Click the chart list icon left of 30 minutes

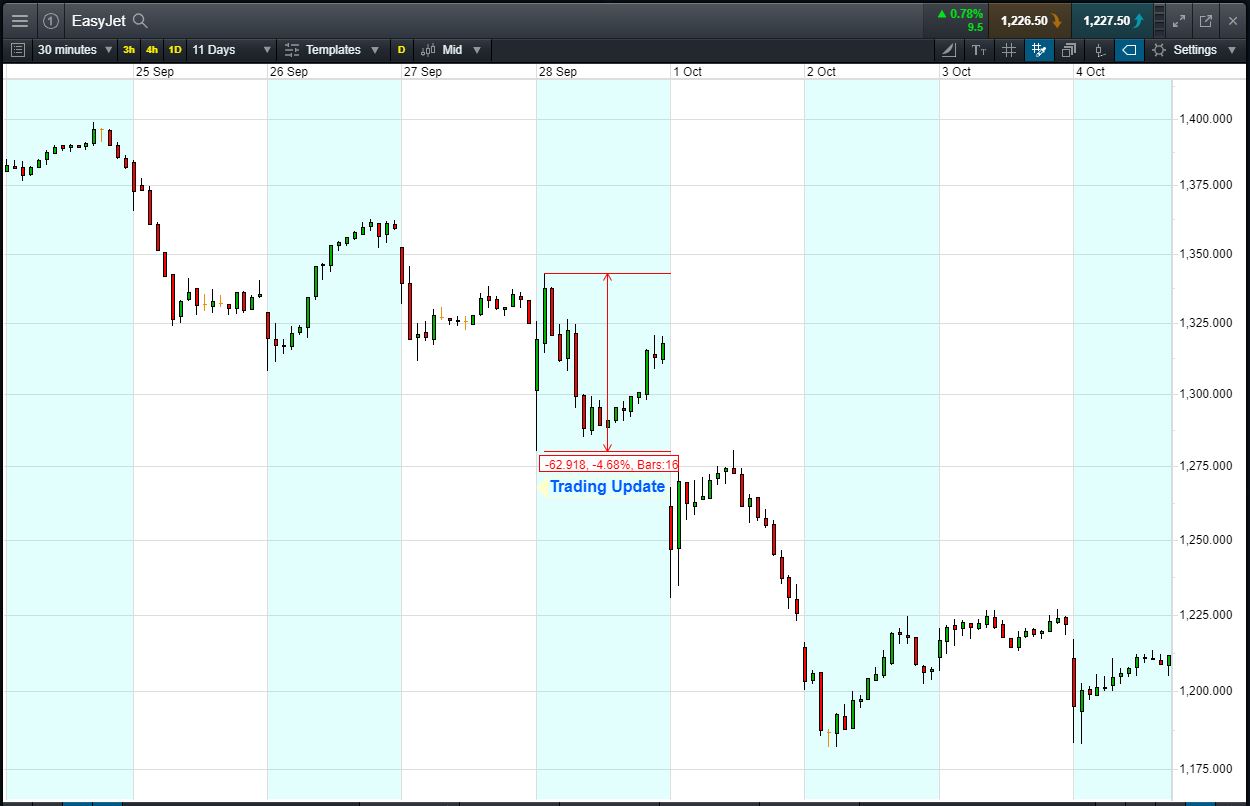tap(17, 49)
